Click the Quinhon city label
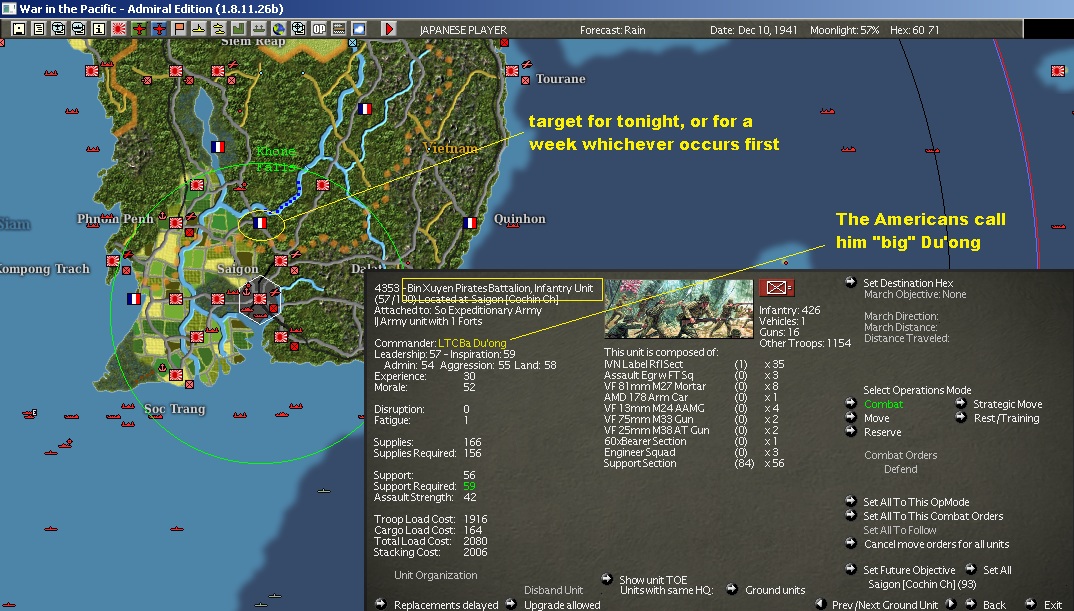1074x611 pixels. (519, 219)
